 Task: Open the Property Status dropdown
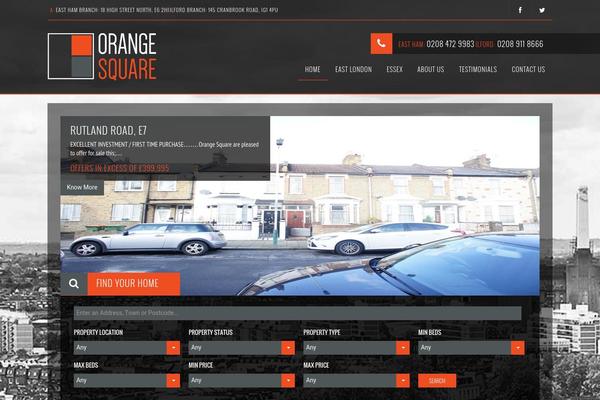click(241, 348)
